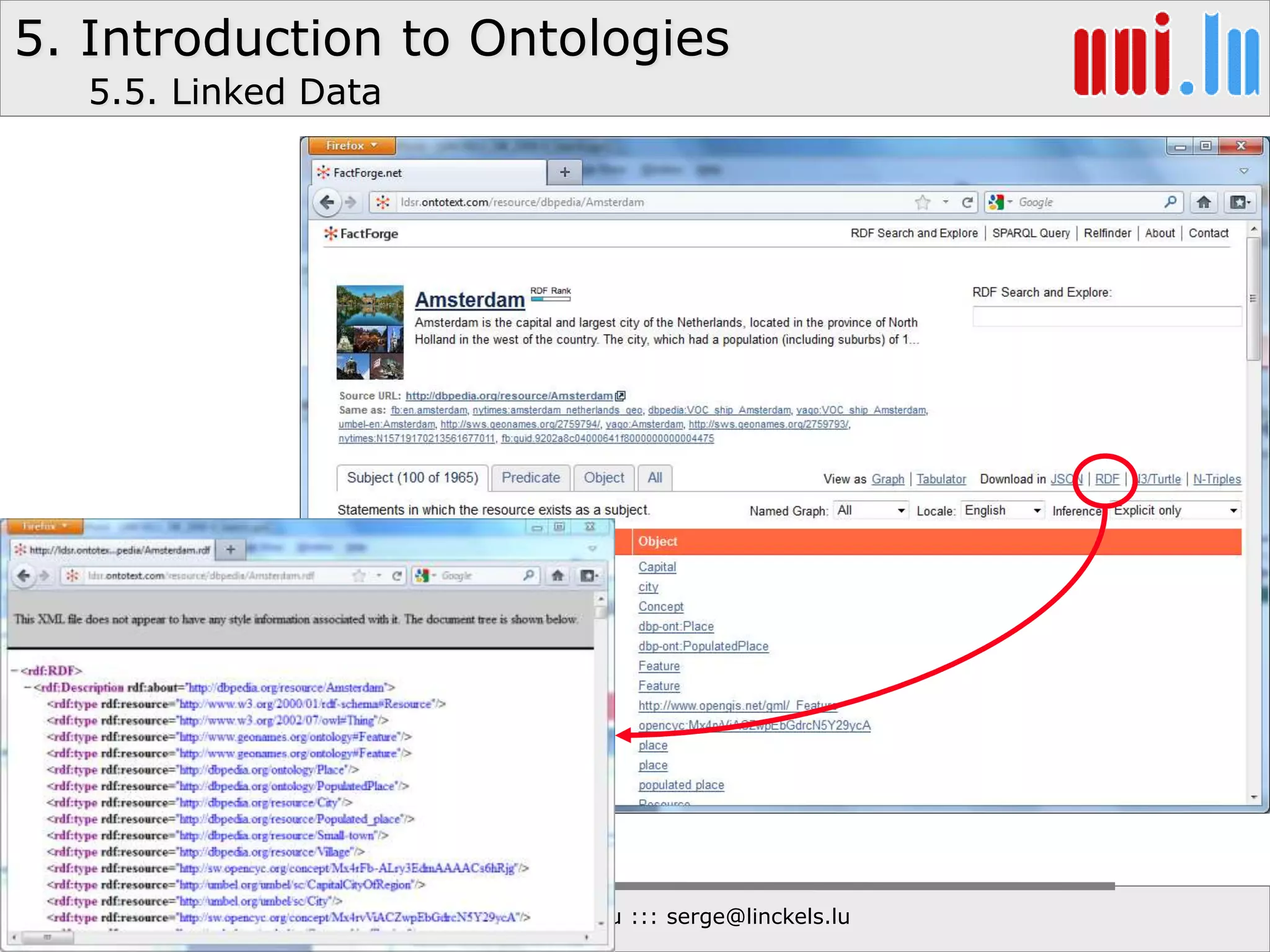Viewport: 1270px width, 952px height.
Task: Collapse the rdf:Description node
Action: (x=27, y=687)
